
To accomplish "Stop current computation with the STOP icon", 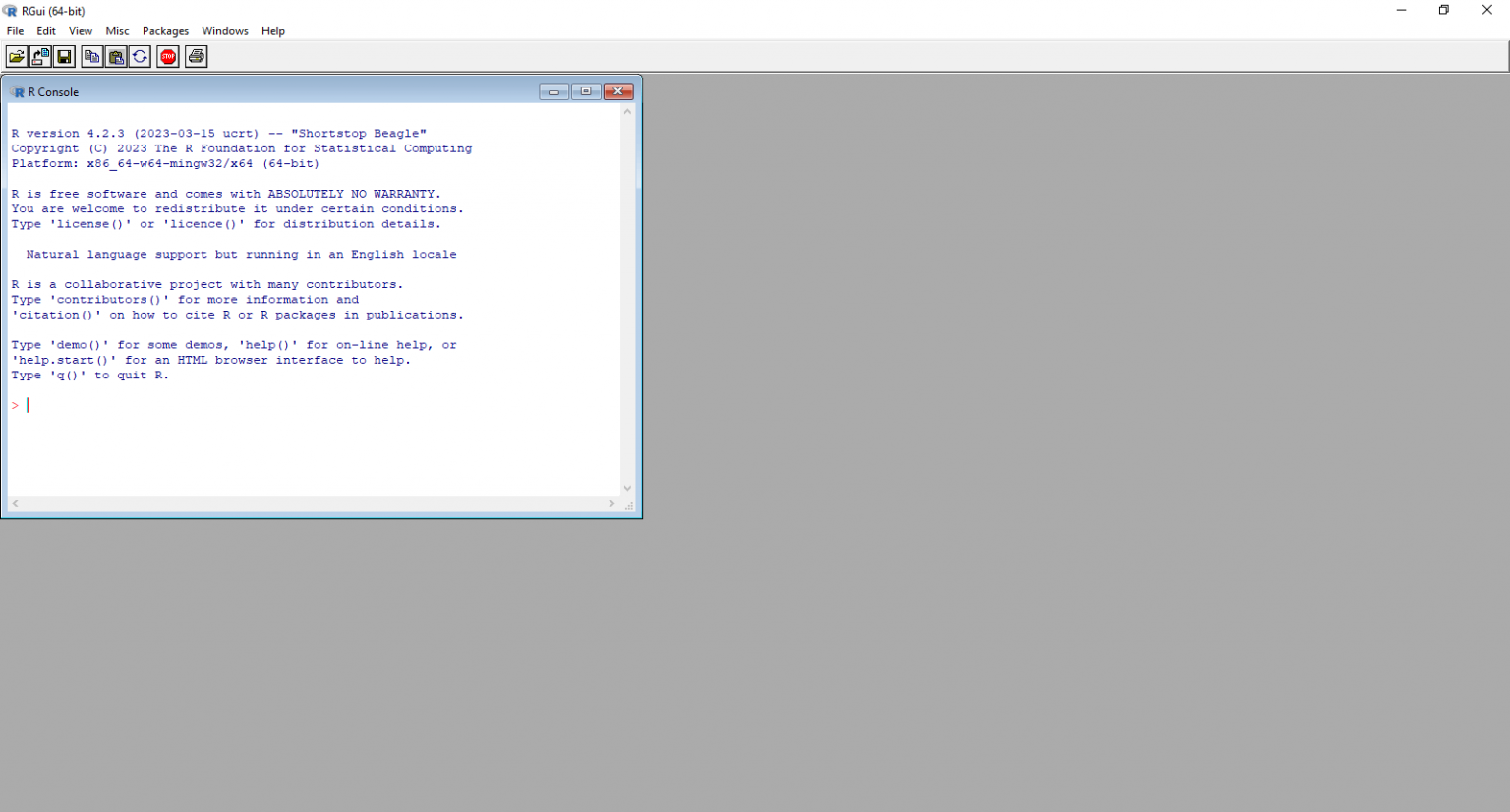I will (x=167, y=56).
